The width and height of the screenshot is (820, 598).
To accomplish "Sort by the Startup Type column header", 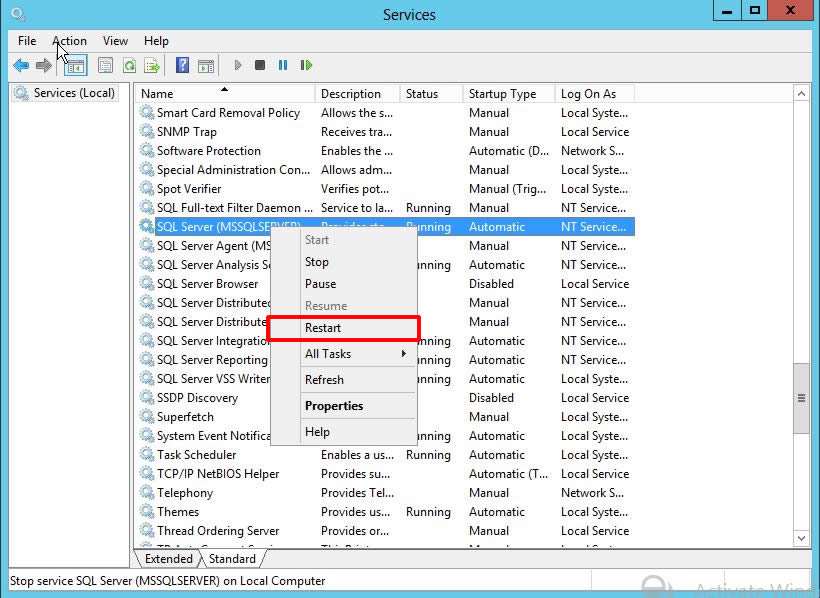I will [x=503, y=94].
